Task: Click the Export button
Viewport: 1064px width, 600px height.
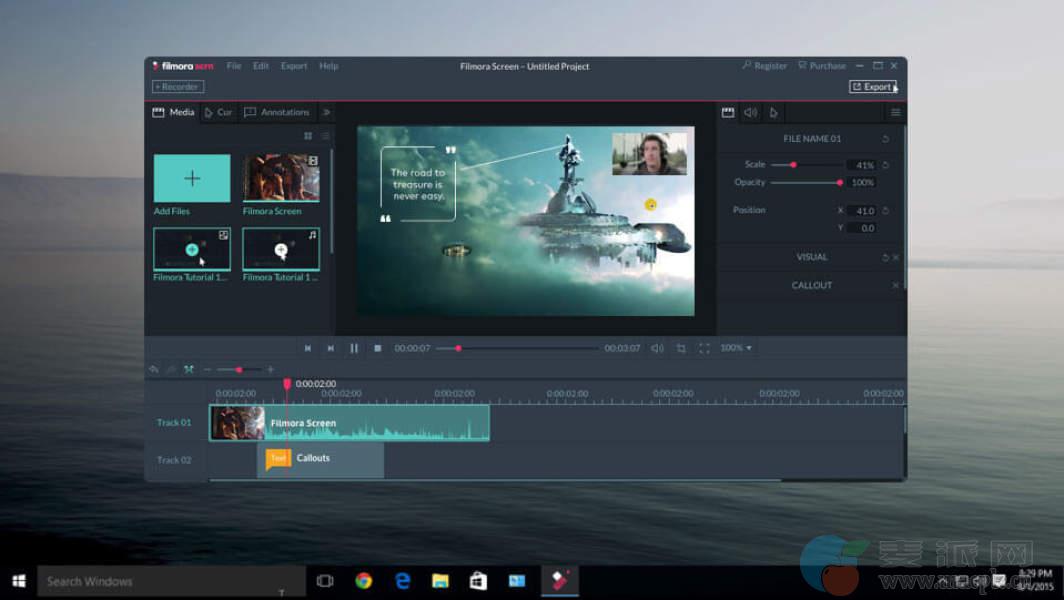Action: [x=872, y=87]
